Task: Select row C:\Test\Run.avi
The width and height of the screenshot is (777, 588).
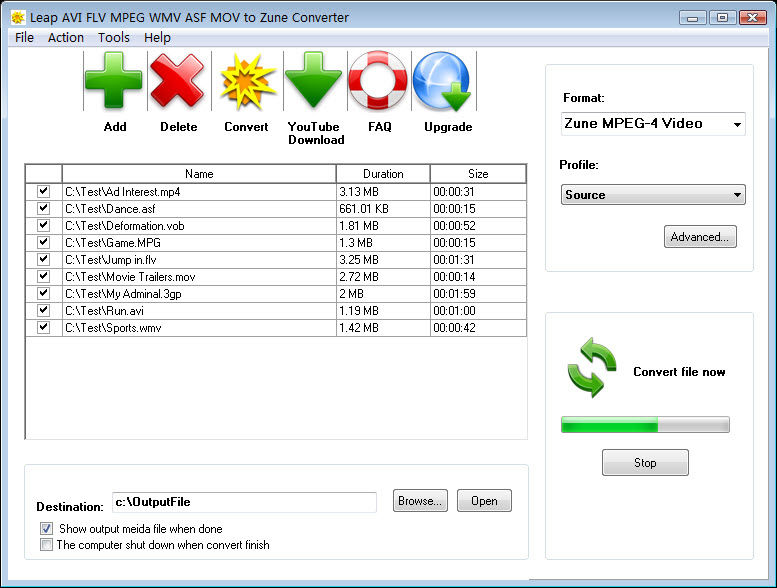Action: [x=276, y=311]
